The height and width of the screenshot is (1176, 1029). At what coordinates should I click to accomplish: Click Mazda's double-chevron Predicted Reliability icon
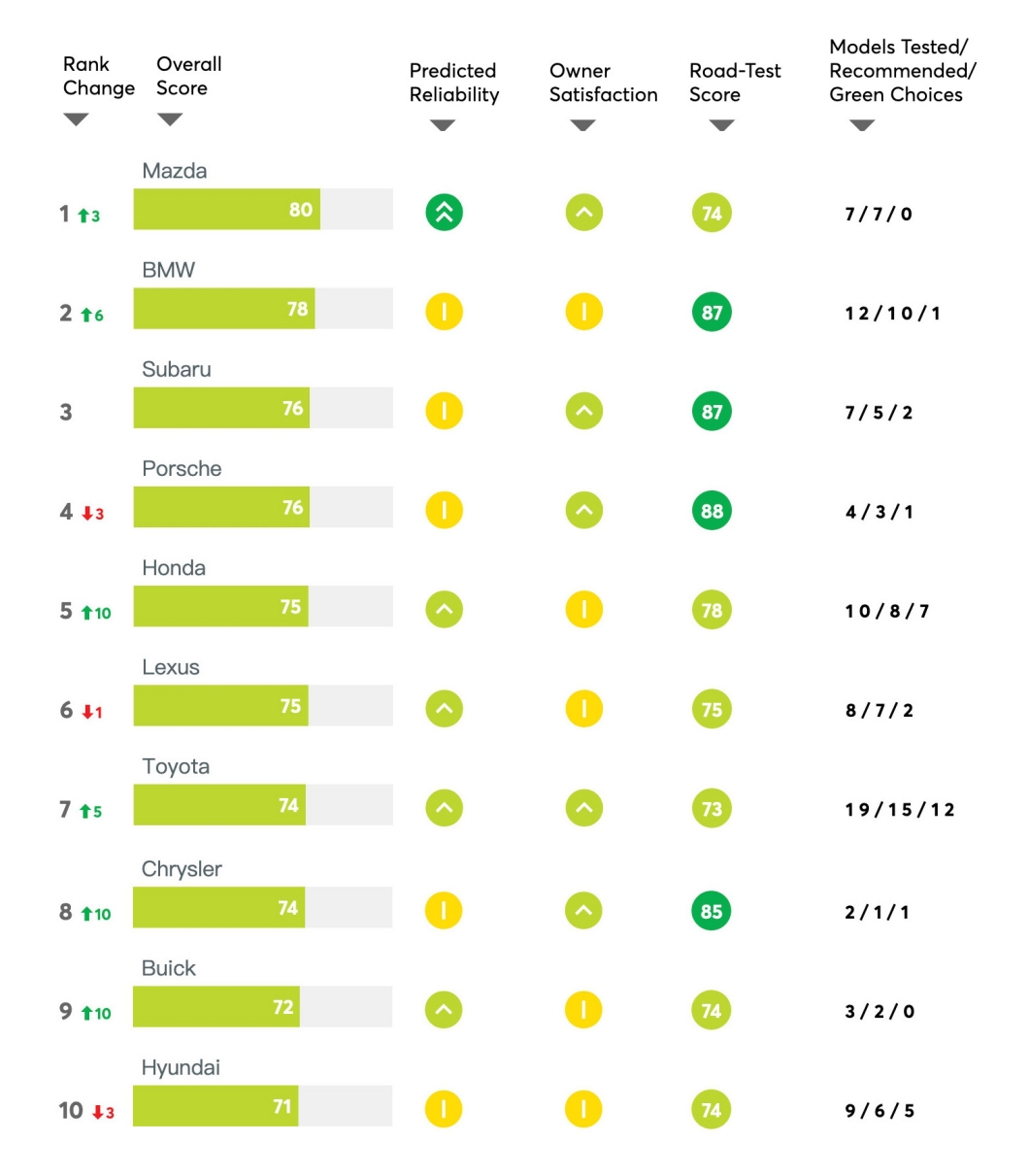pos(444,213)
